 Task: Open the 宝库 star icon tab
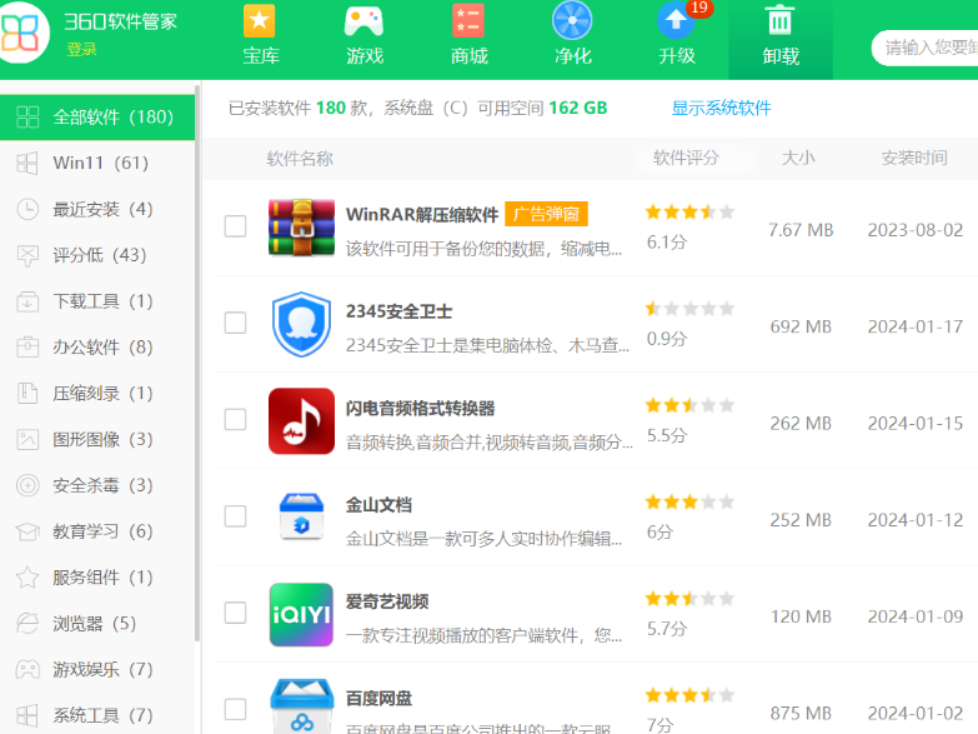pyautogui.click(x=259, y=21)
